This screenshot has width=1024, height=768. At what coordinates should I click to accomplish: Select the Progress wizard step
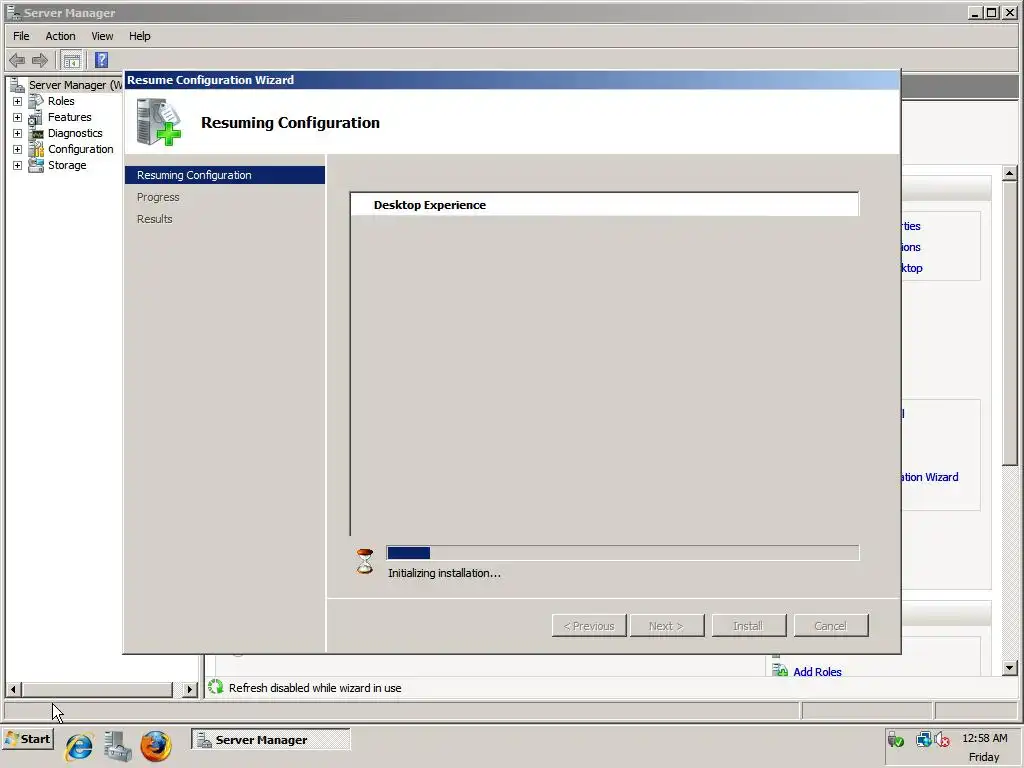pos(158,197)
